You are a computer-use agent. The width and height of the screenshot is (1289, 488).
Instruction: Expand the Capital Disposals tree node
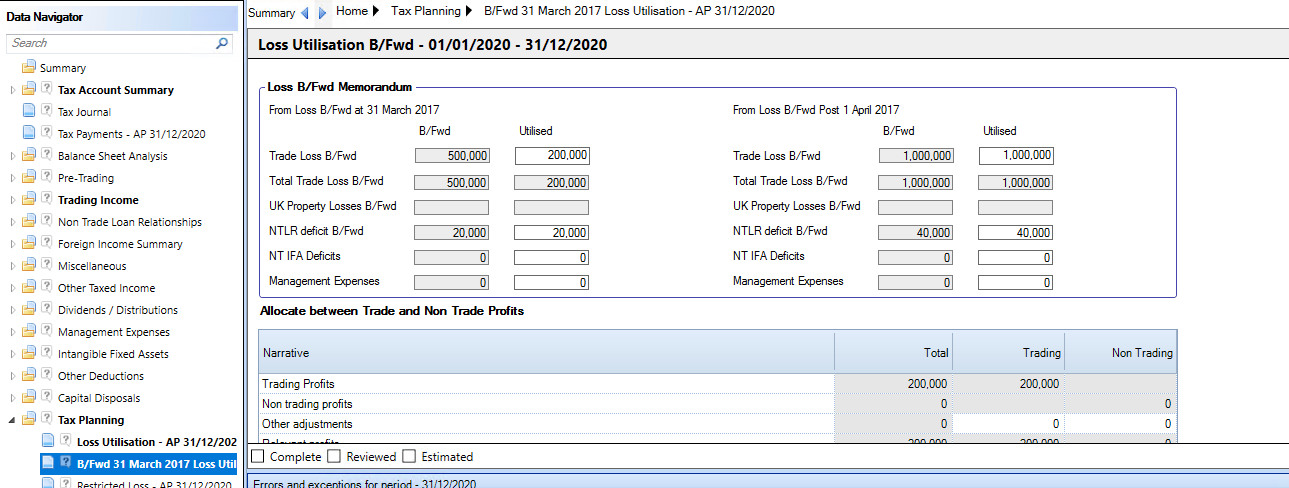click(13, 398)
